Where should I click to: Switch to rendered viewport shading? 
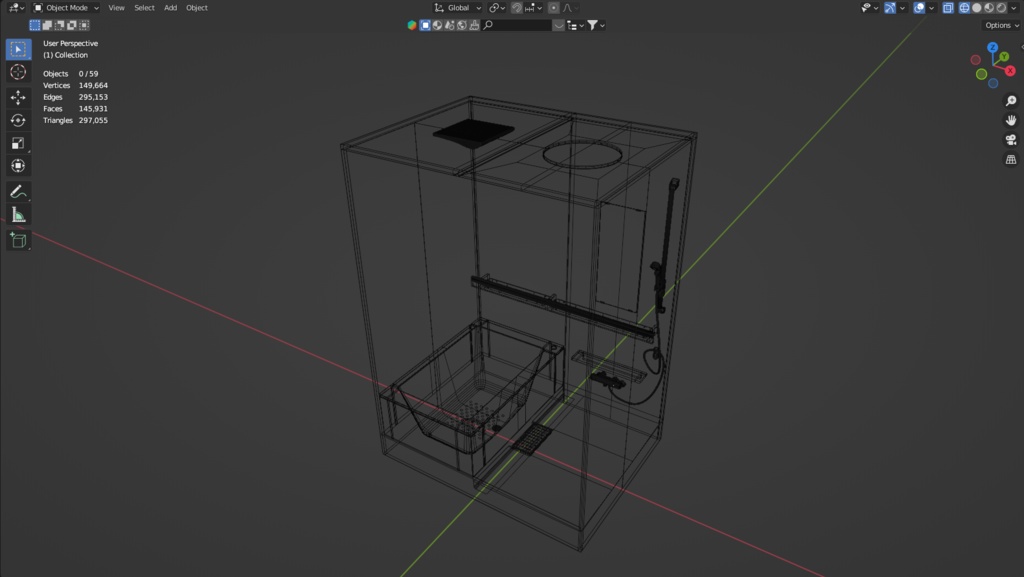(x=1001, y=8)
